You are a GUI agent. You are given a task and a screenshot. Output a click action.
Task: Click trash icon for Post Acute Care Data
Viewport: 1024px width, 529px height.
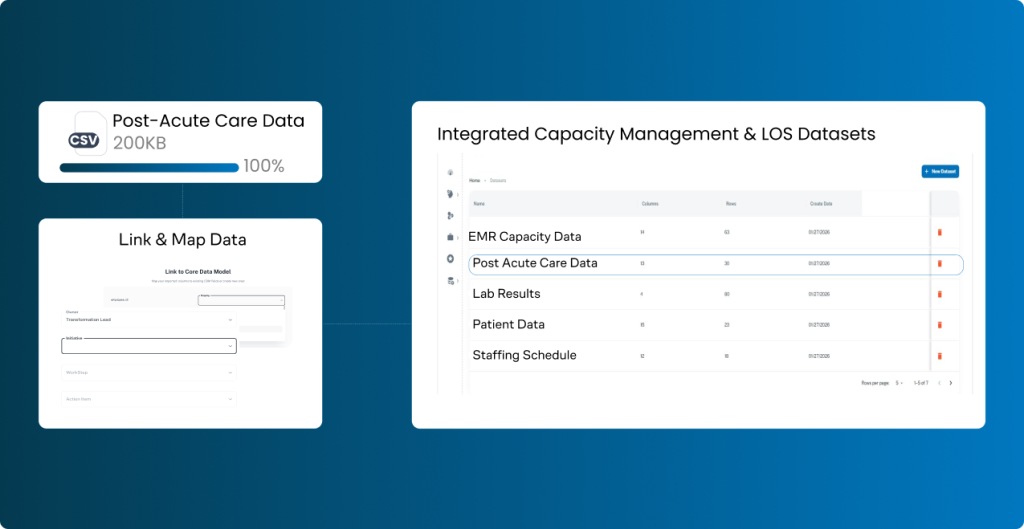tap(939, 264)
